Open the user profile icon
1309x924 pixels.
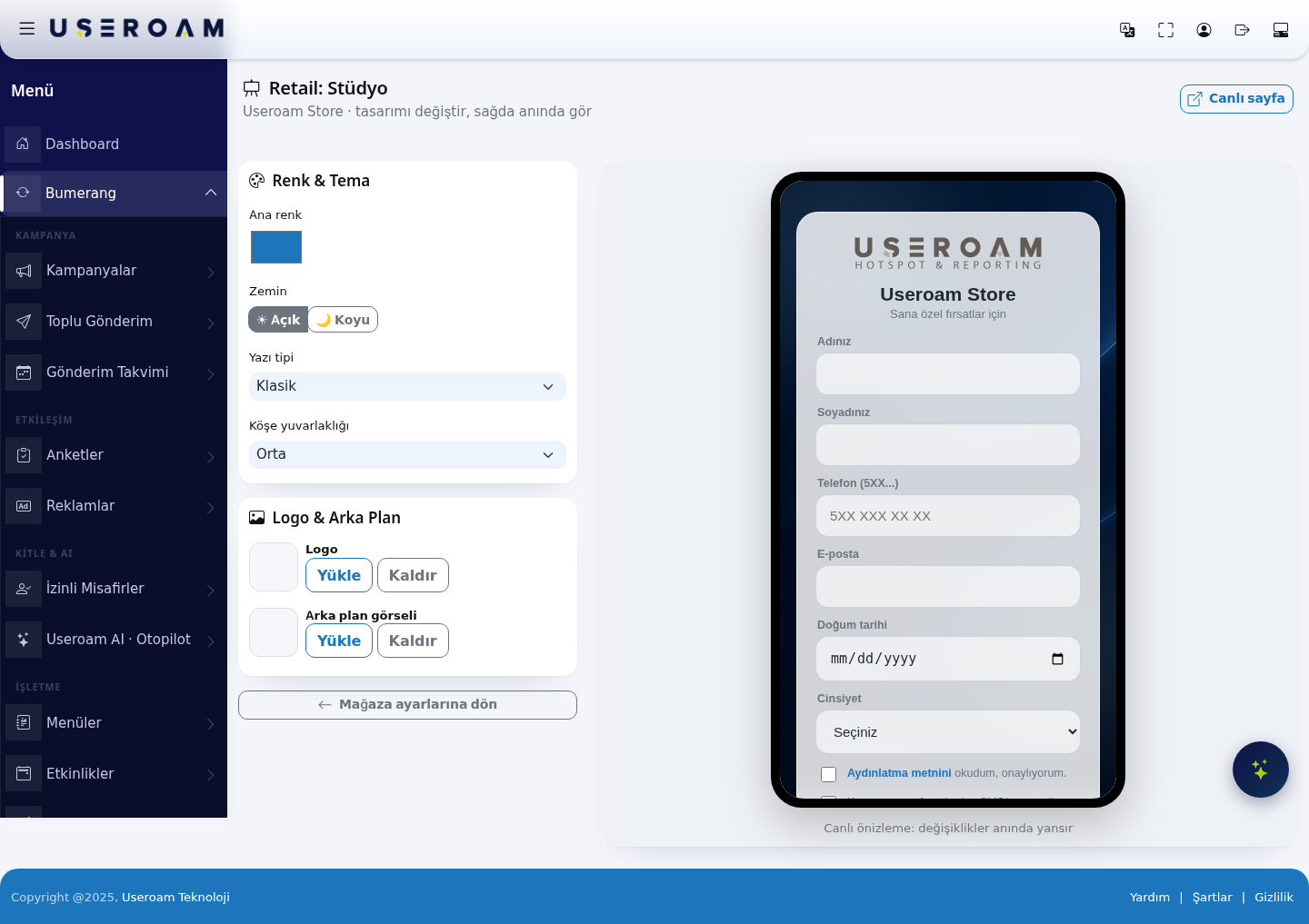tap(1204, 30)
